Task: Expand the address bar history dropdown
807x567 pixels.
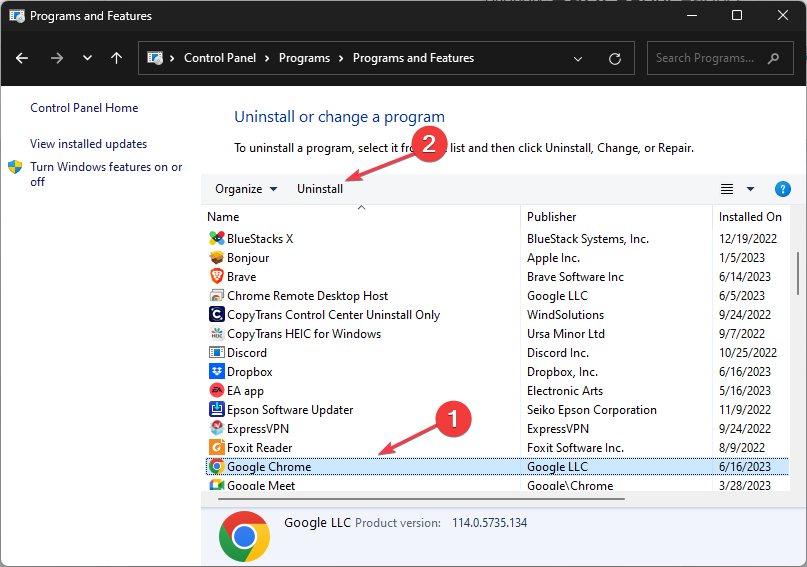Action: point(578,59)
